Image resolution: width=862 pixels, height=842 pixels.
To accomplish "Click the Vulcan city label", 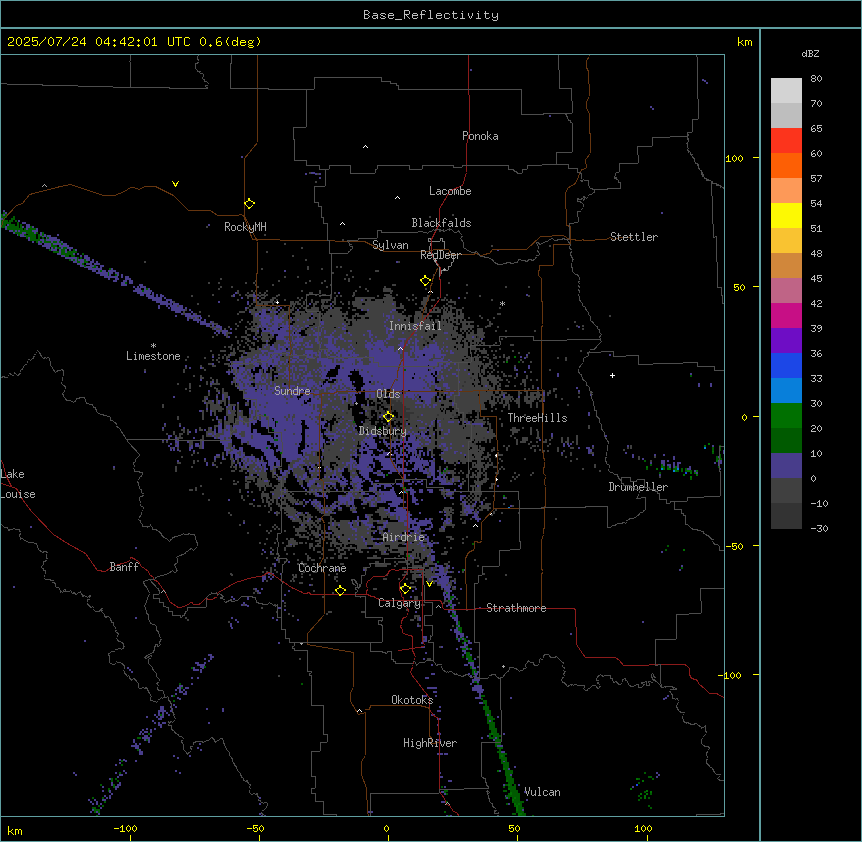I will tap(542, 792).
